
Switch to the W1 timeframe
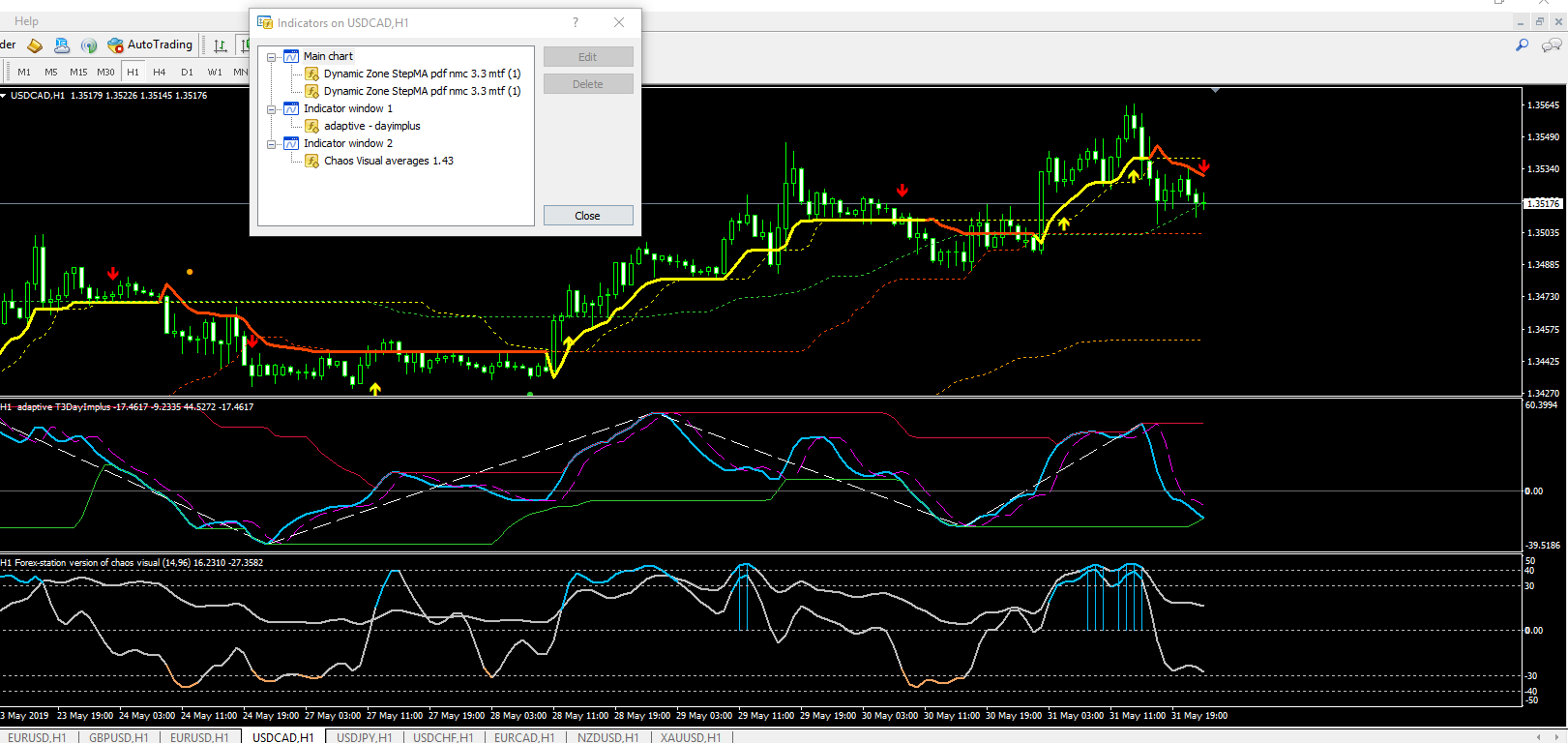coord(215,72)
